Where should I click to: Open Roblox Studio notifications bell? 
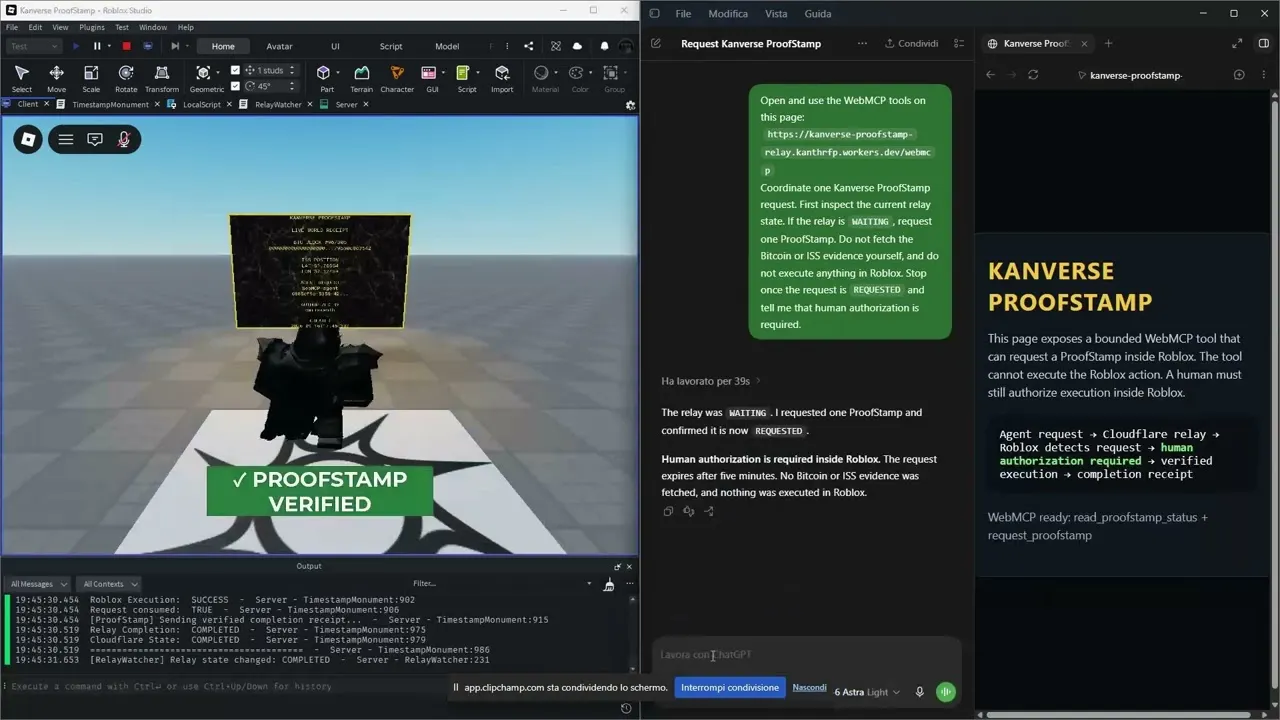(604, 46)
